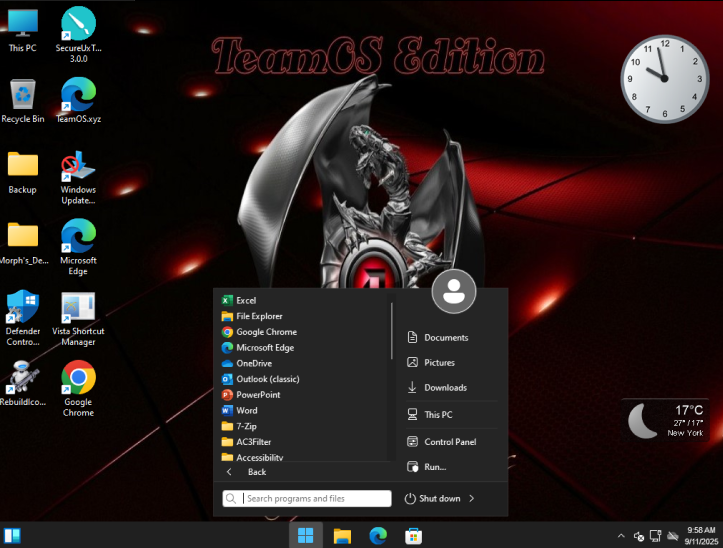723x548 pixels.
Task: Open the taskbar date and time
Action: point(701,536)
